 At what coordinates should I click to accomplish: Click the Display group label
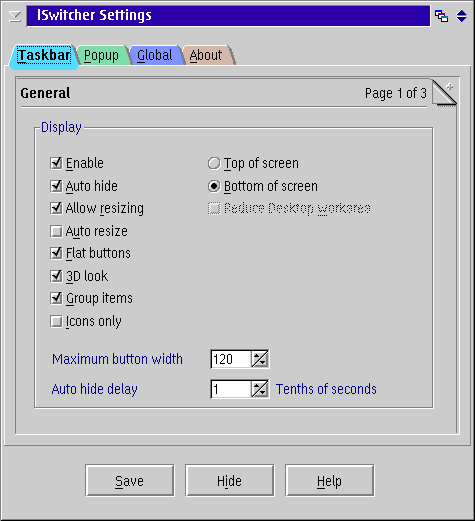point(61,127)
